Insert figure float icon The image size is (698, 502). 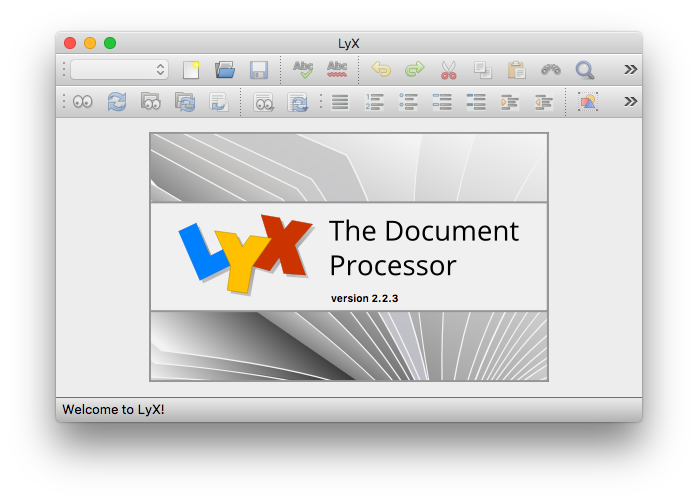click(588, 102)
